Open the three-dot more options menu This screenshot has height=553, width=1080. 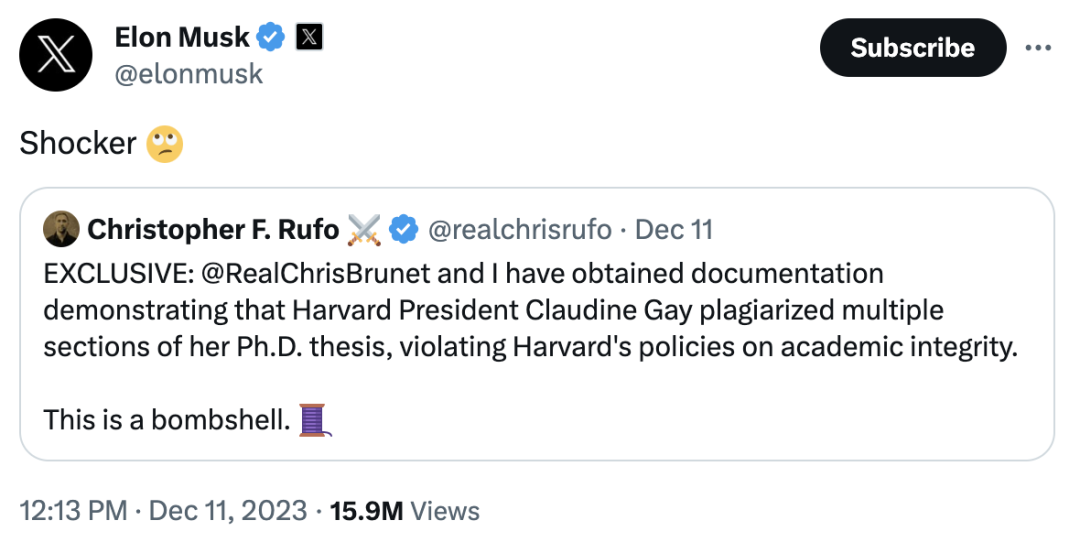click(1039, 48)
